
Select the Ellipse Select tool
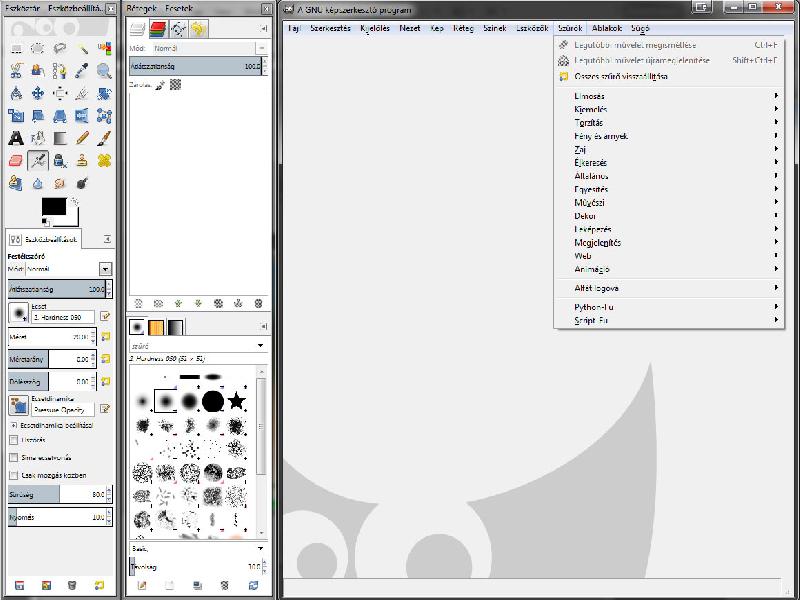pos(38,49)
